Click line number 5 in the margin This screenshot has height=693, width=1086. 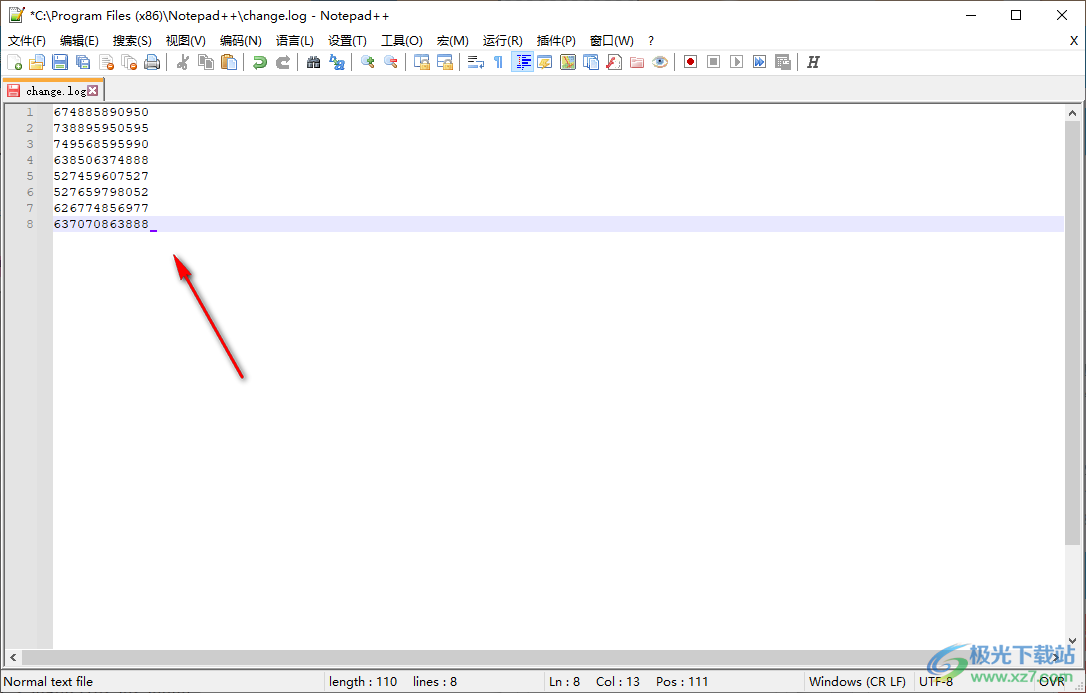point(30,176)
